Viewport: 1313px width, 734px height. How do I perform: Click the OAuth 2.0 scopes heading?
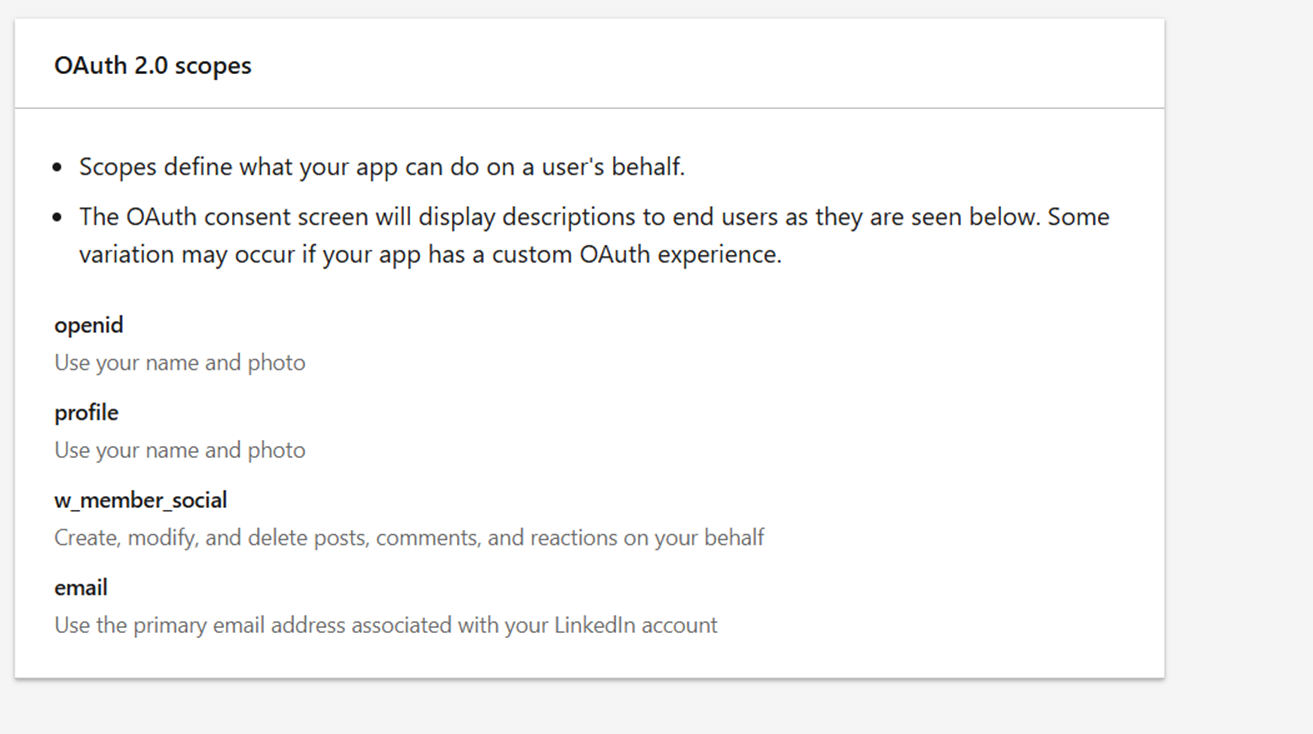pyautogui.click(x=153, y=66)
